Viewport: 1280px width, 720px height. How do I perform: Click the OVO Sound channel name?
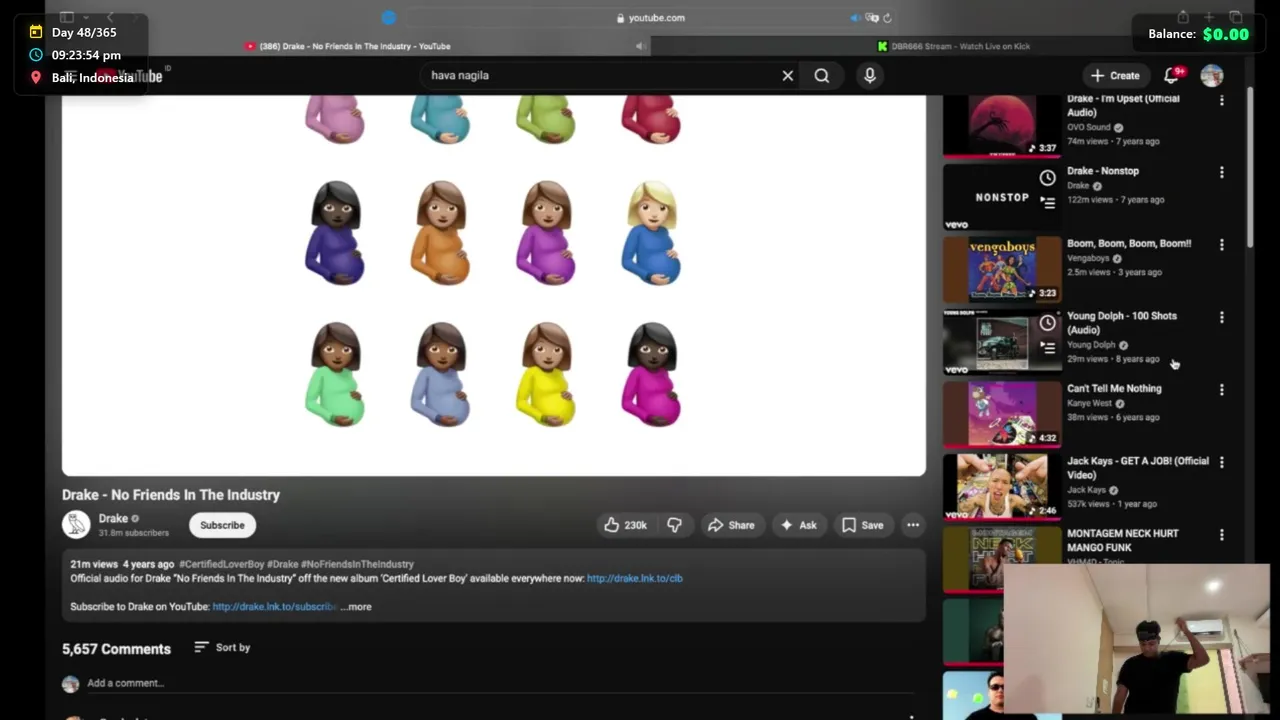pos(1089,127)
